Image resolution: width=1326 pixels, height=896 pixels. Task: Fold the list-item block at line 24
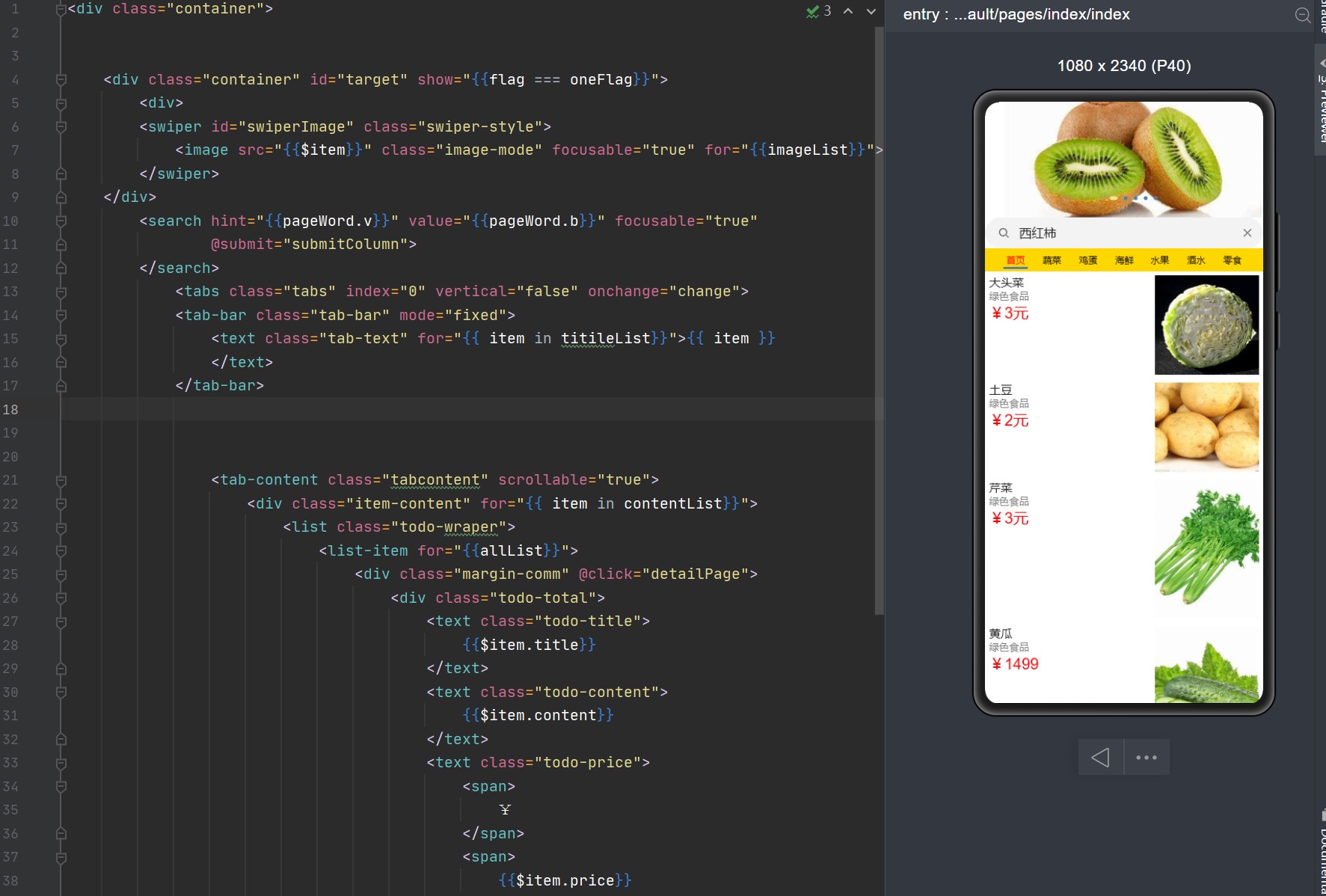coord(61,551)
